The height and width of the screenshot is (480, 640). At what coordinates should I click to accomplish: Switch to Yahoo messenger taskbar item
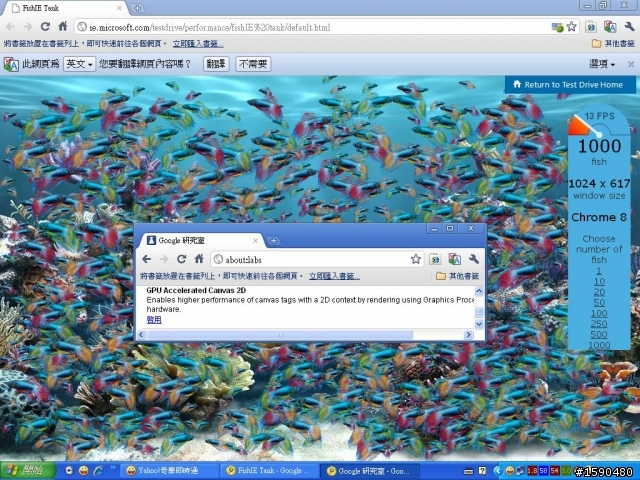pyautogui.click(x=171, y=471)
